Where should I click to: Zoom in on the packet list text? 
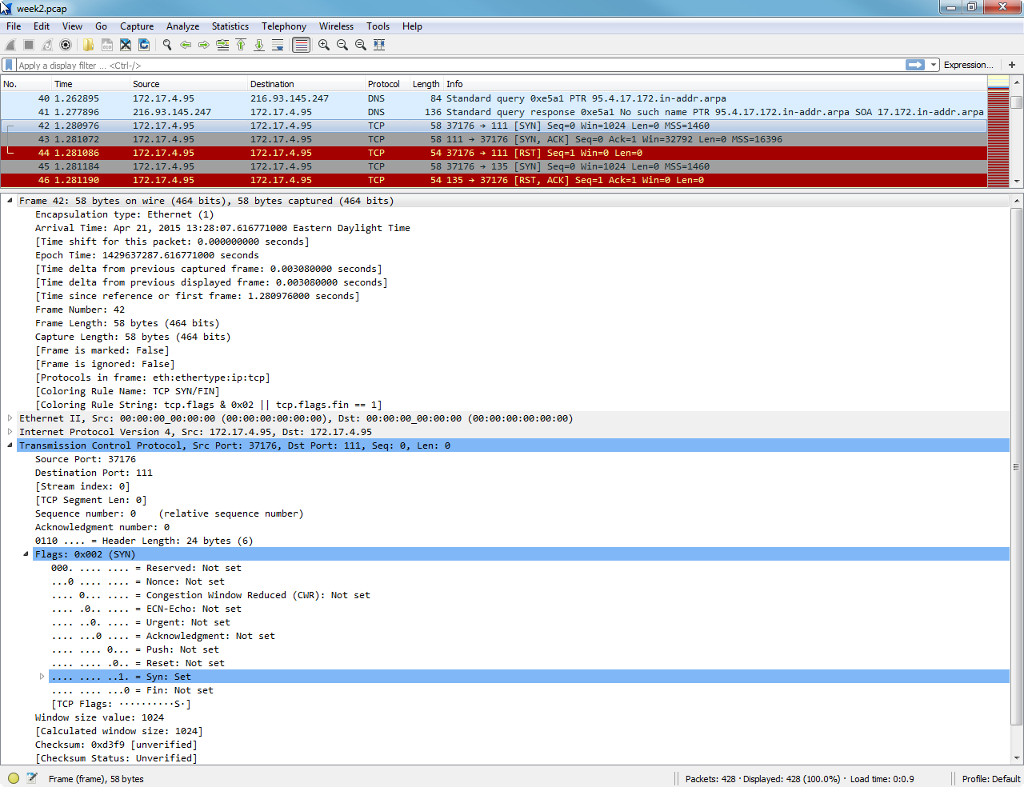click(324, 44)
